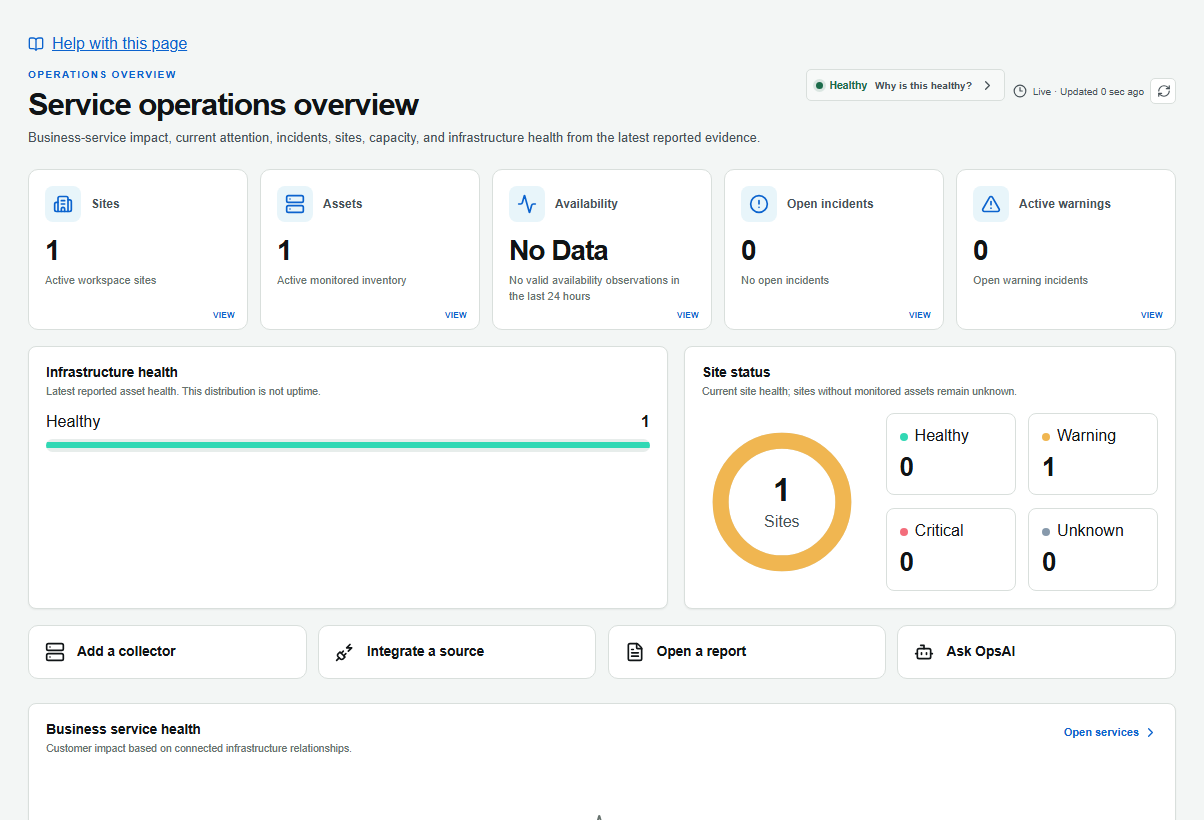Click the chevron arrow beside Open services

(1150, 733)
